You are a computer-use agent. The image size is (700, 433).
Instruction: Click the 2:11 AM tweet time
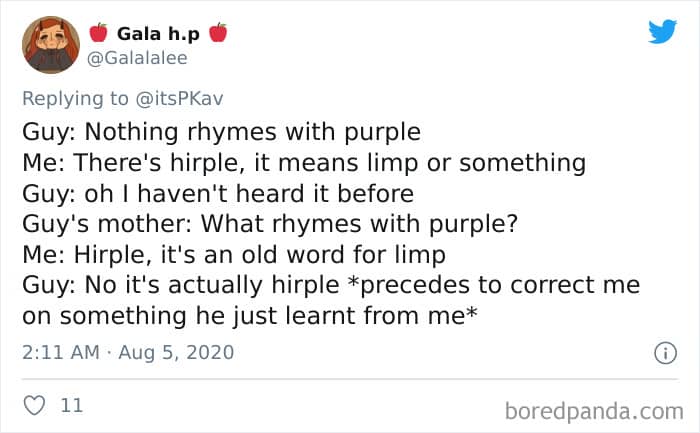(58, 352)
